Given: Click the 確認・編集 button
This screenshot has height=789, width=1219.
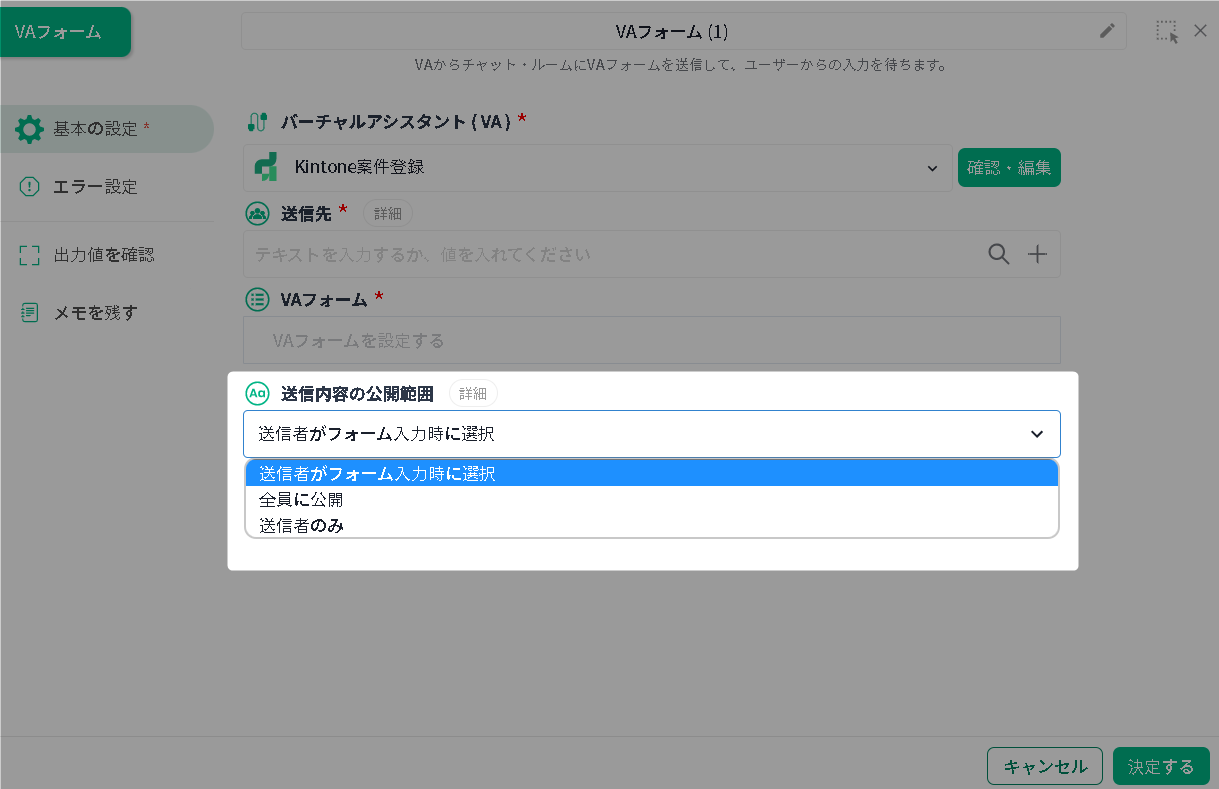Looking at the screenshot, I should click(1009, 168).
